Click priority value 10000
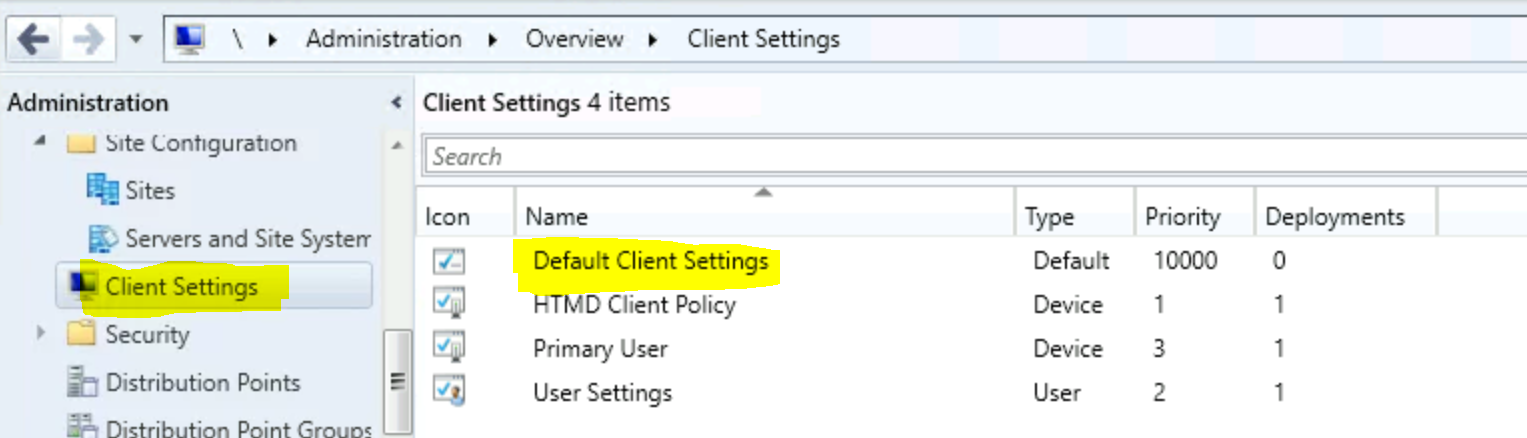The height and width of the screenshot is (438, 1527). click(x=1185, y=261)
